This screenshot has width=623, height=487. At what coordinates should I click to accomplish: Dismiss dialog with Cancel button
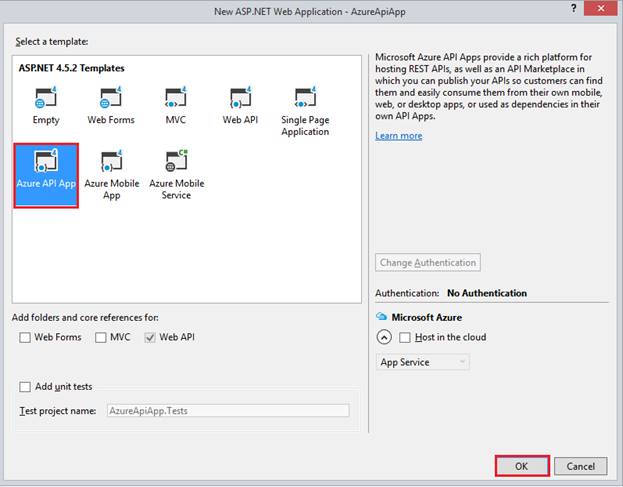(580, 466)
